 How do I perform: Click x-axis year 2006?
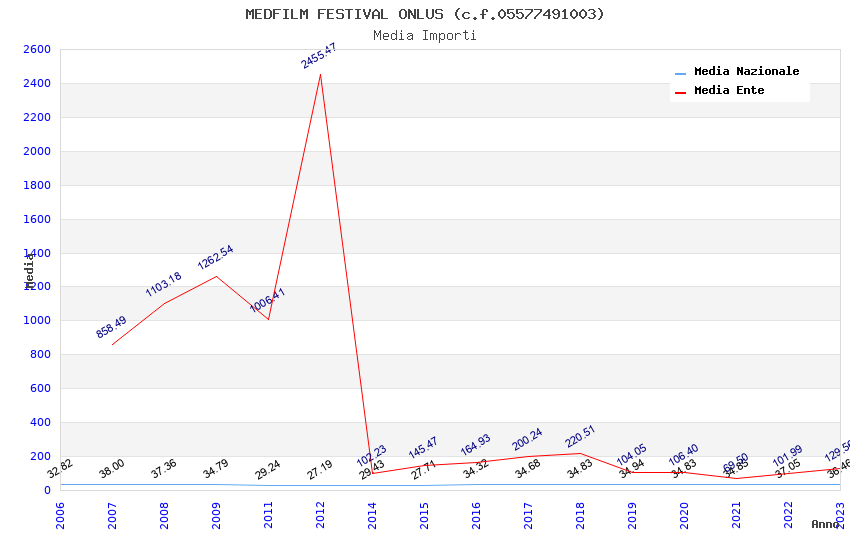pos(60,515)
